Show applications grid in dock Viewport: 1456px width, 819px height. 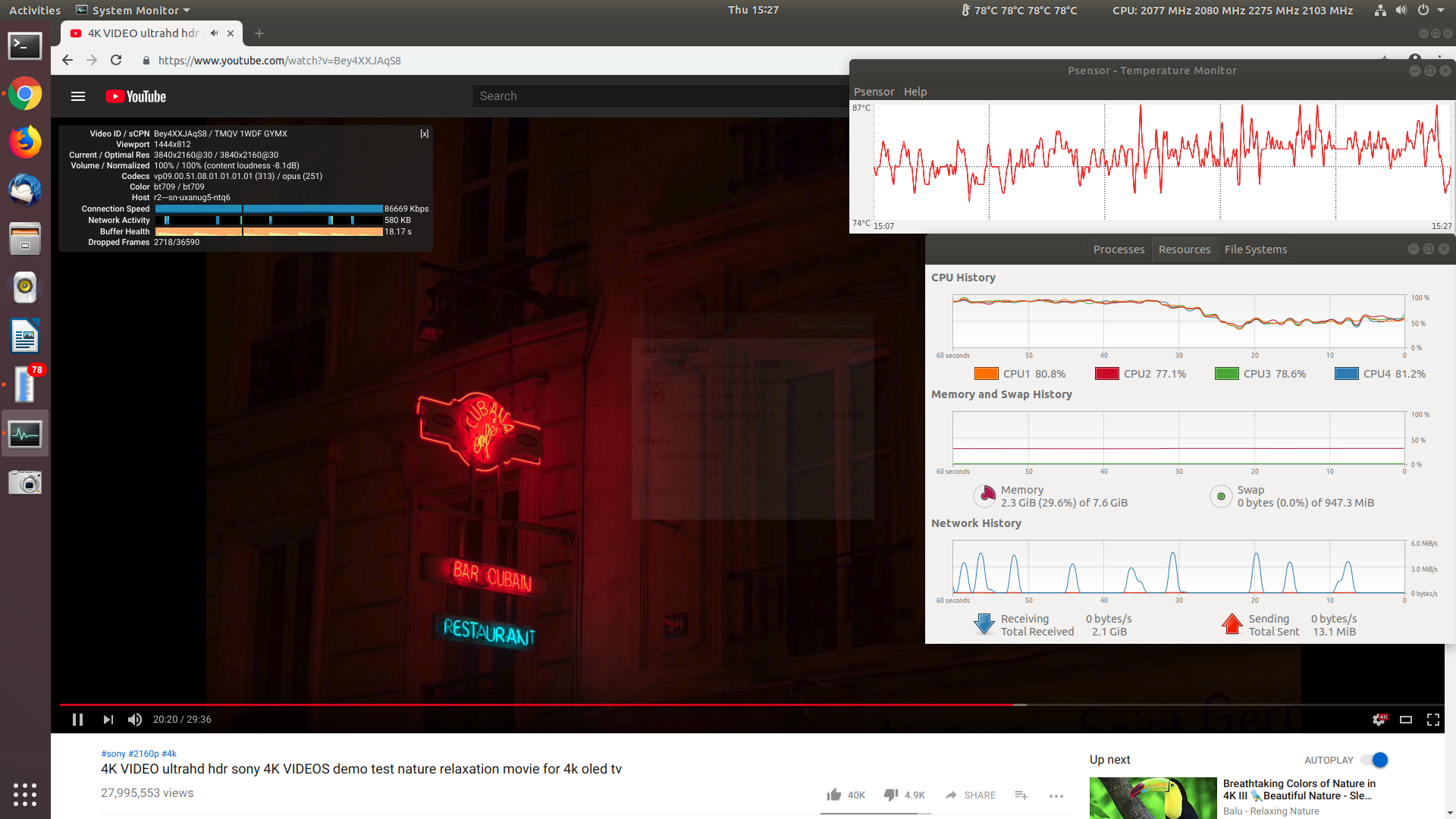click(25, 794)
